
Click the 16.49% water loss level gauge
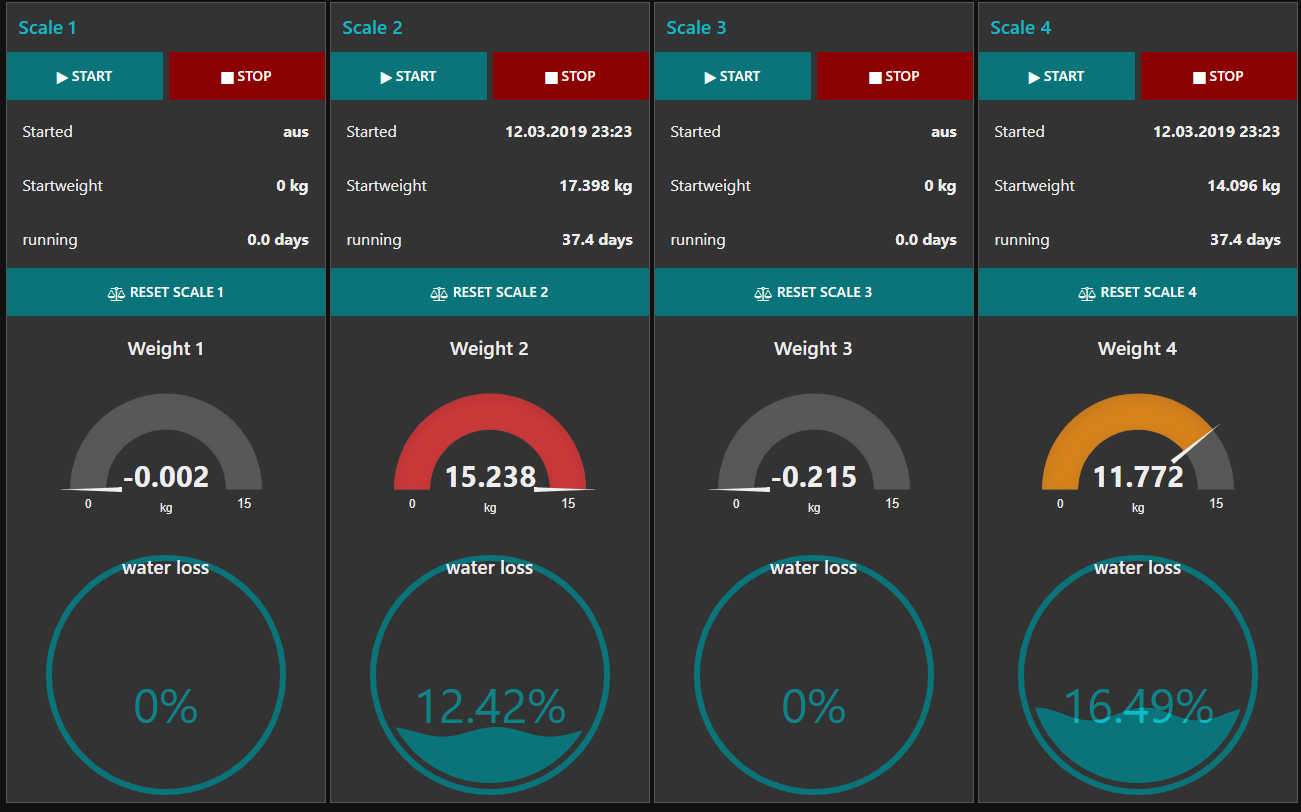(x=1138, y=675)
